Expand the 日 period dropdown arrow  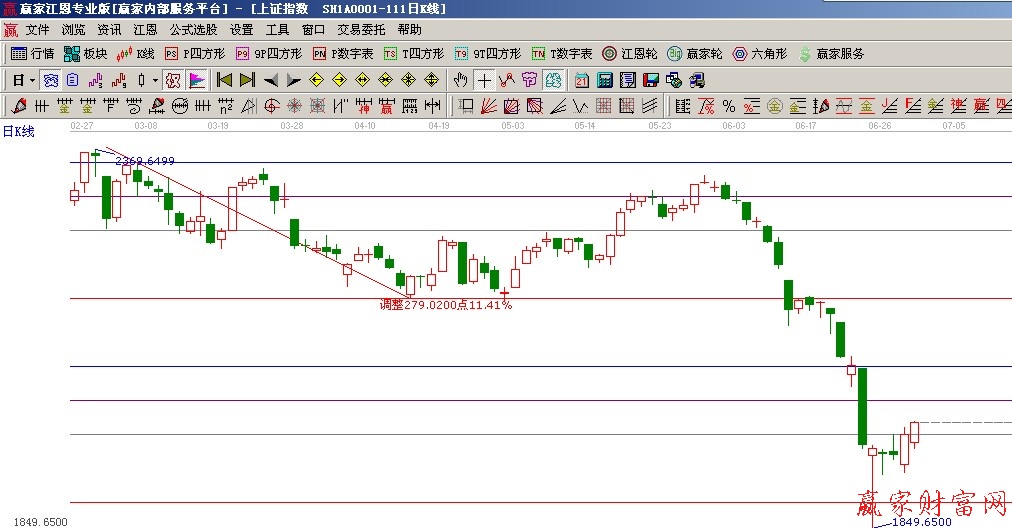click(32, 80)
